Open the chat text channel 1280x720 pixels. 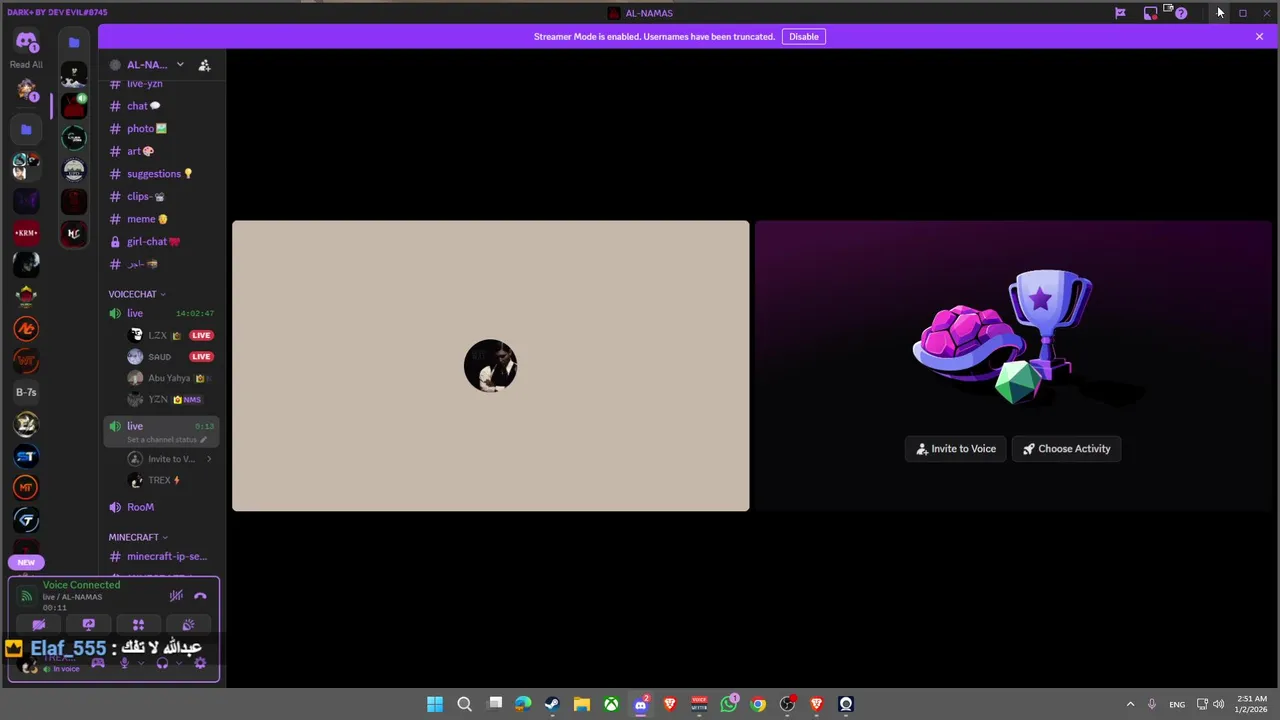click(161, 106)
